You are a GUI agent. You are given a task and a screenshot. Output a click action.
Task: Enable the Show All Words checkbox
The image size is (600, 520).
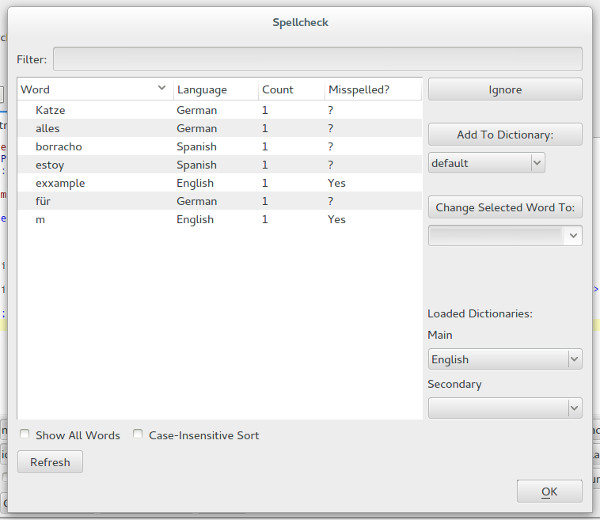[x=25, y=435]
